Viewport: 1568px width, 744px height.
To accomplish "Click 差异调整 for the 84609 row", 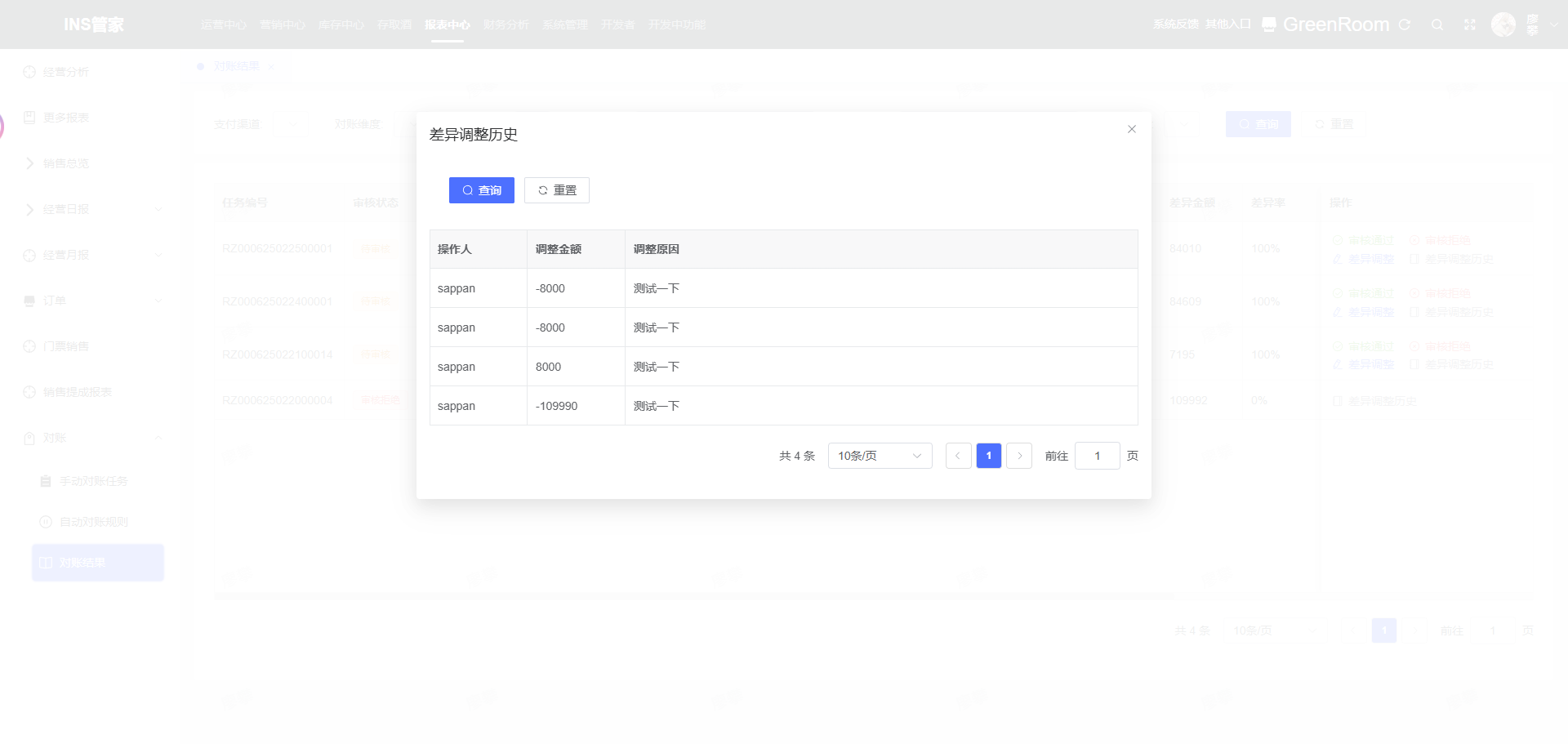I will (x=1364, y=312).
